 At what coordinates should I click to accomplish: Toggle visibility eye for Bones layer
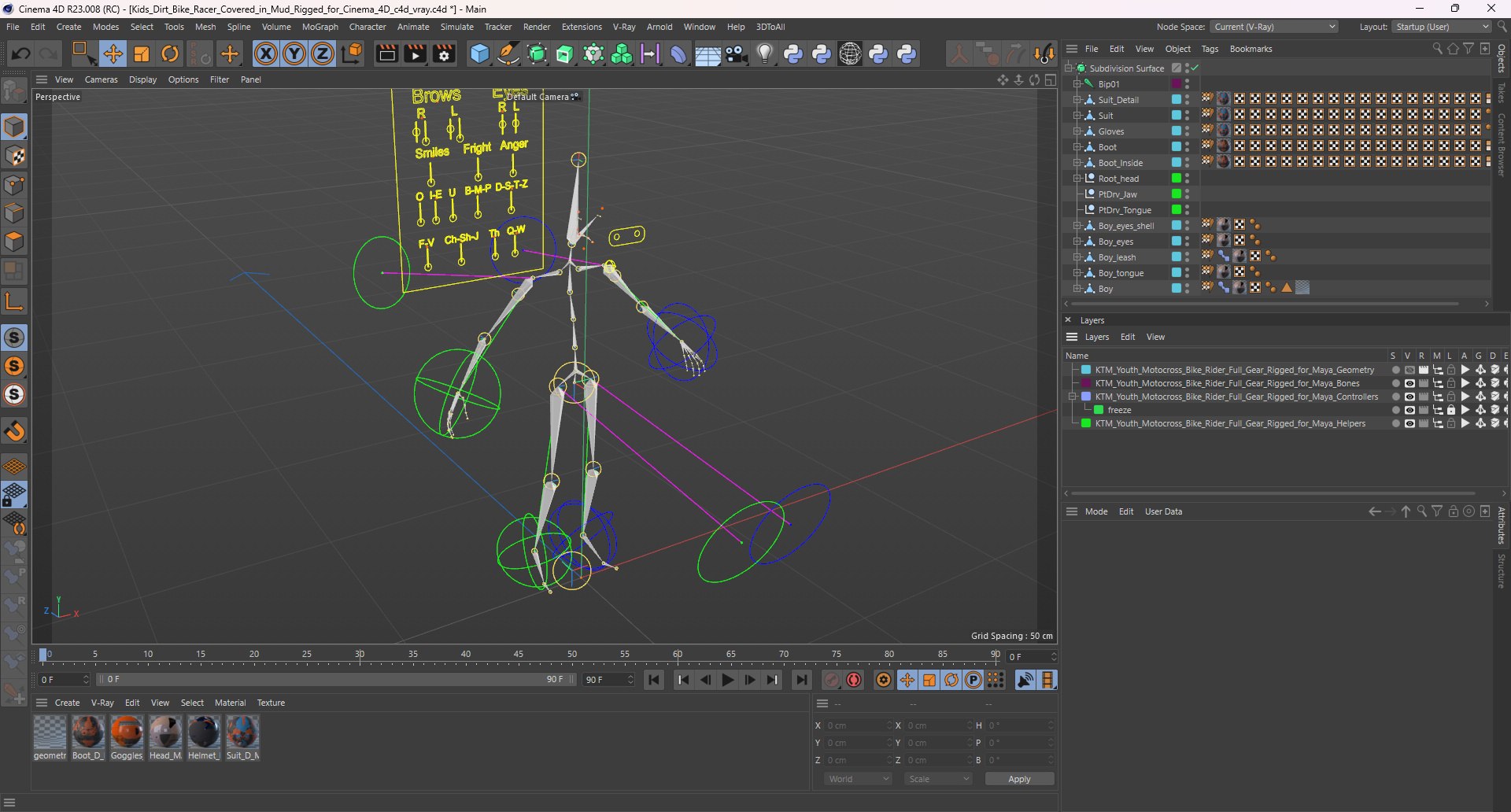point(1409,383)
